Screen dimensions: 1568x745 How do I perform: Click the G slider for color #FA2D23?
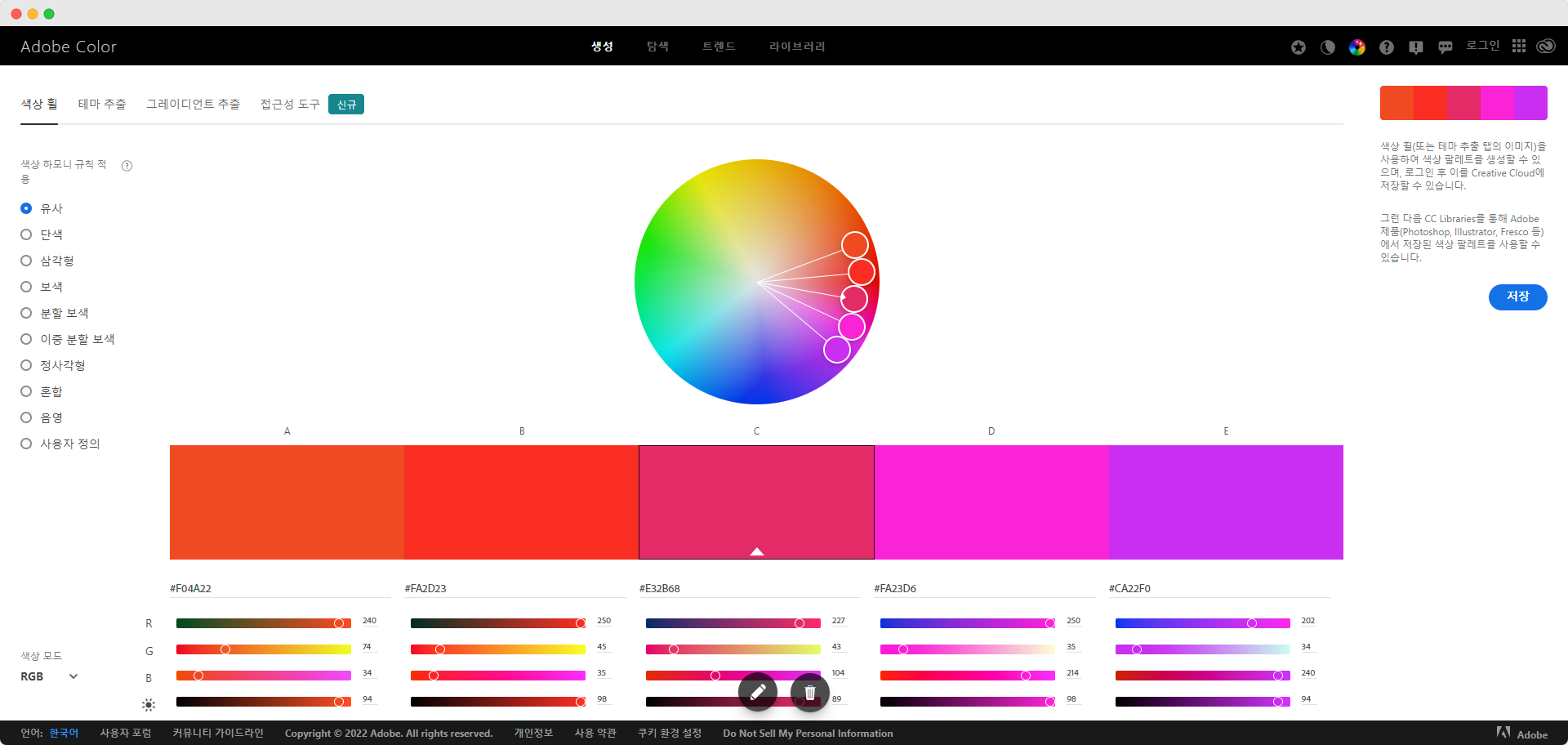[x=498, y=649]
